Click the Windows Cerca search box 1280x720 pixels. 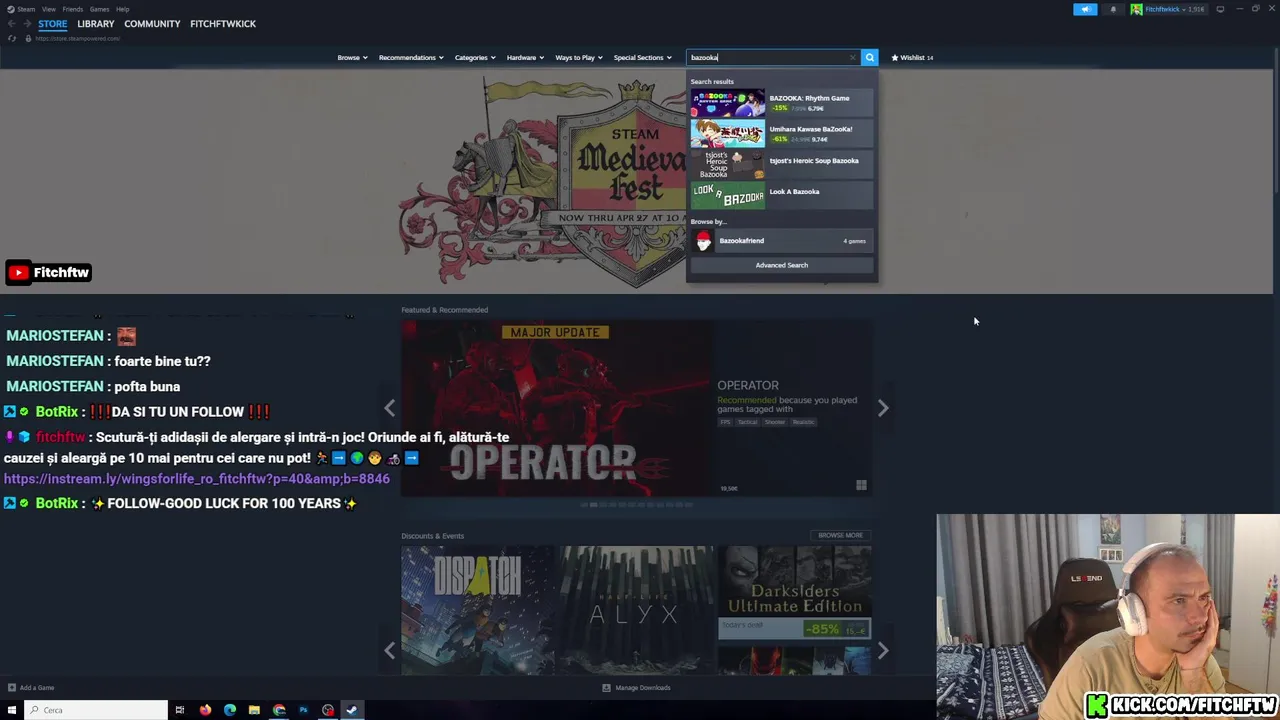point(95,710)
